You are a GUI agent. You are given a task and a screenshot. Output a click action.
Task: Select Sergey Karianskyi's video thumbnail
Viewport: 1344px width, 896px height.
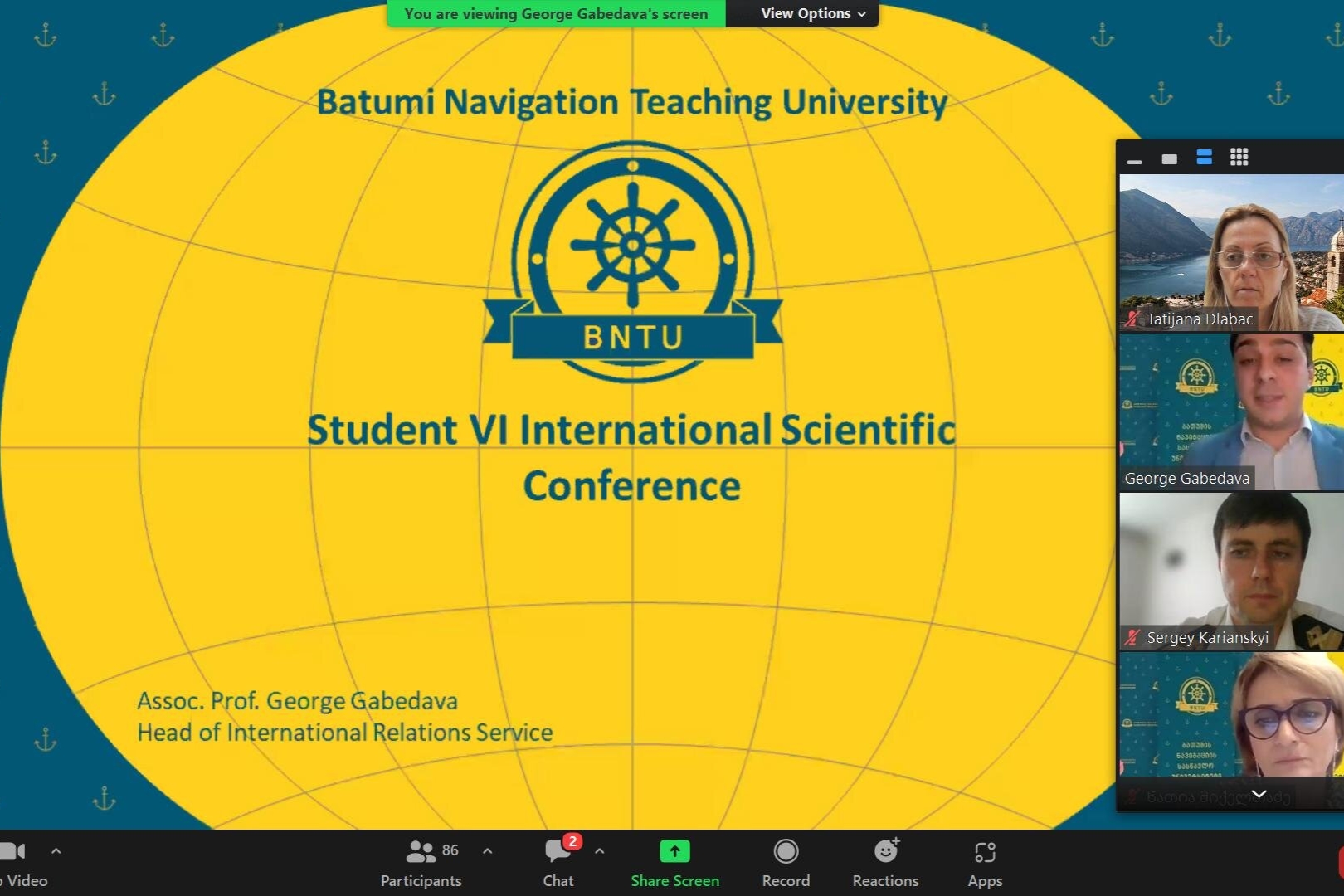click(1231, 571)
